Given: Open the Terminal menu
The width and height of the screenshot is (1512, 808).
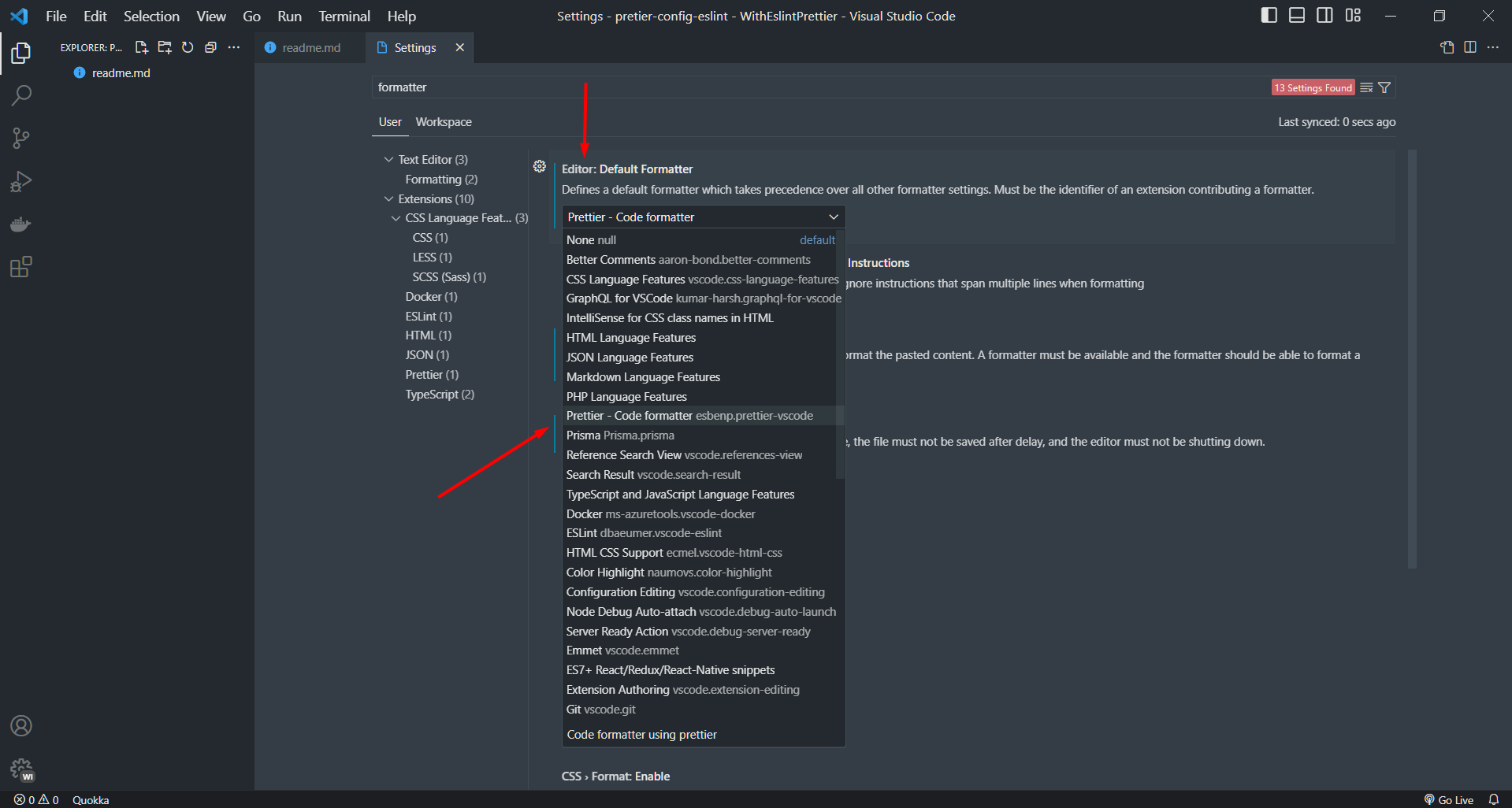Looking at the screenshot, I should click(344, 16).
